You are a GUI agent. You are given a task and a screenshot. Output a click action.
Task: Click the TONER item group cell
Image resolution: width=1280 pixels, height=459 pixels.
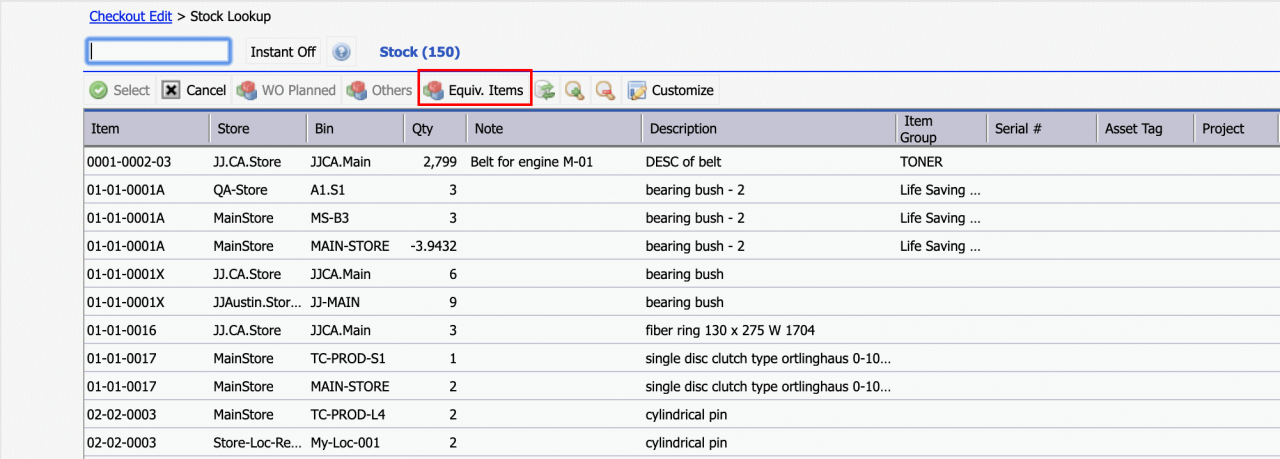click(x=921, y=161)
